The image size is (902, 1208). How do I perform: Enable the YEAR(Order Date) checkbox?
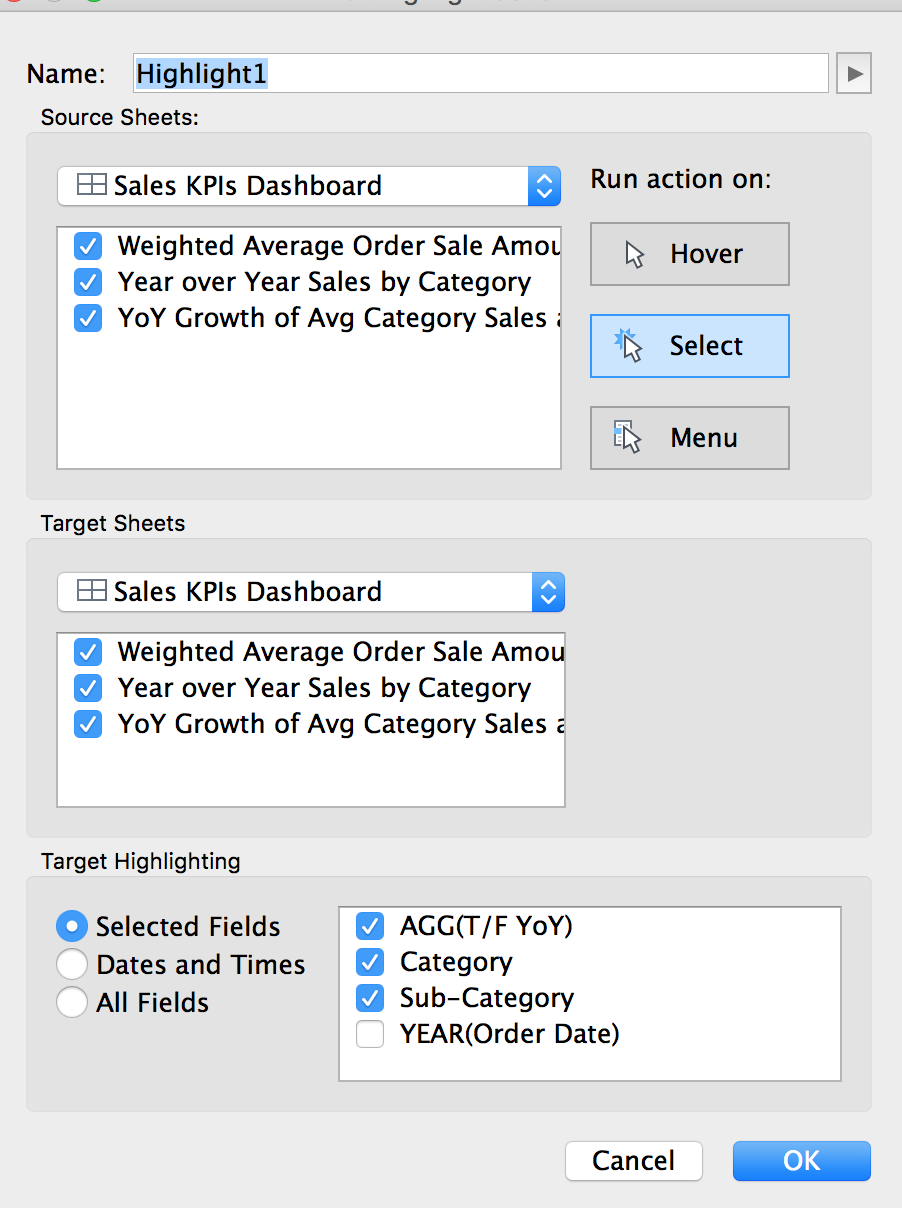click(x=370, y=1034)
